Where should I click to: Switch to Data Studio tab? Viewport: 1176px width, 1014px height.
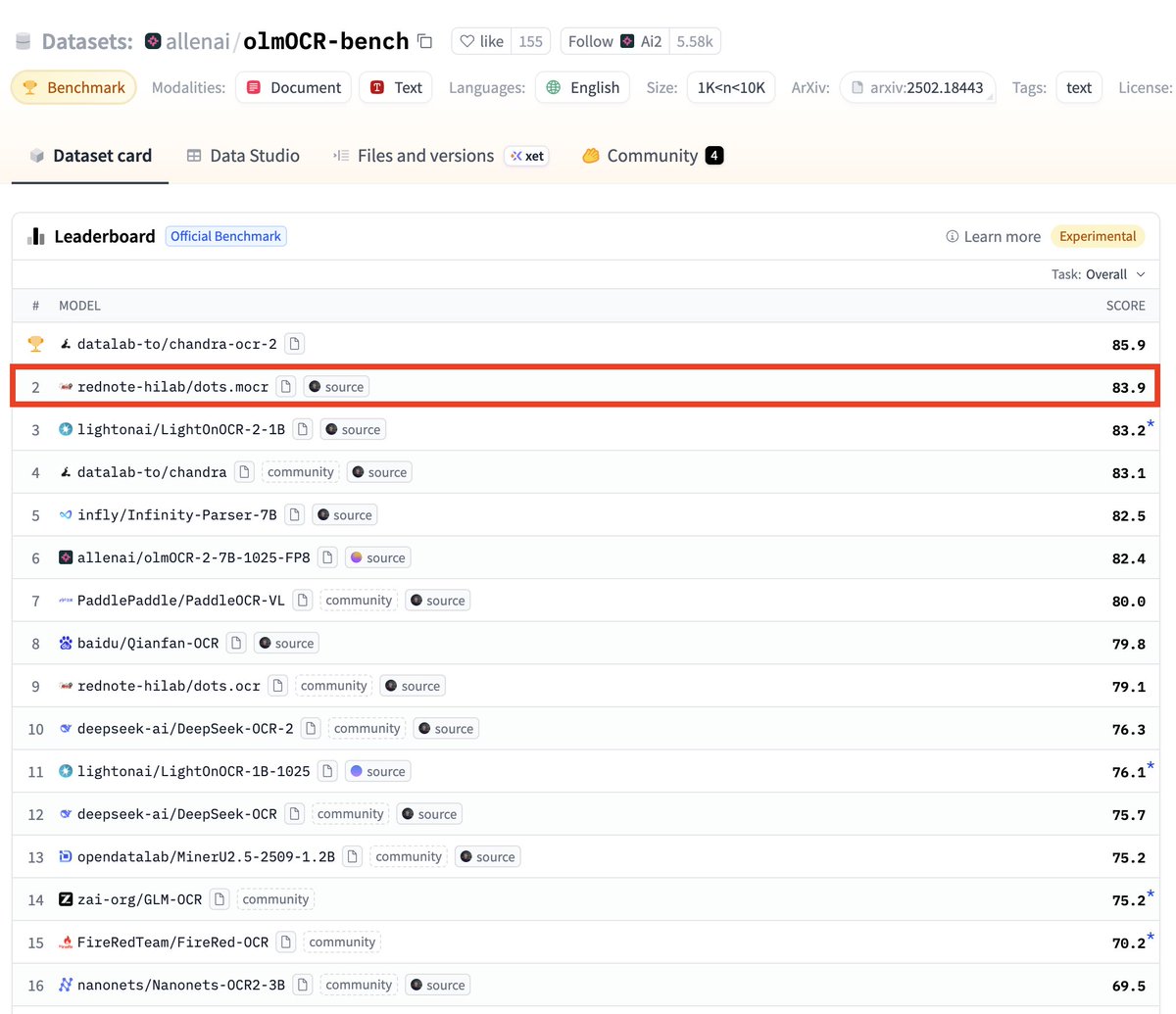point(243,156)
